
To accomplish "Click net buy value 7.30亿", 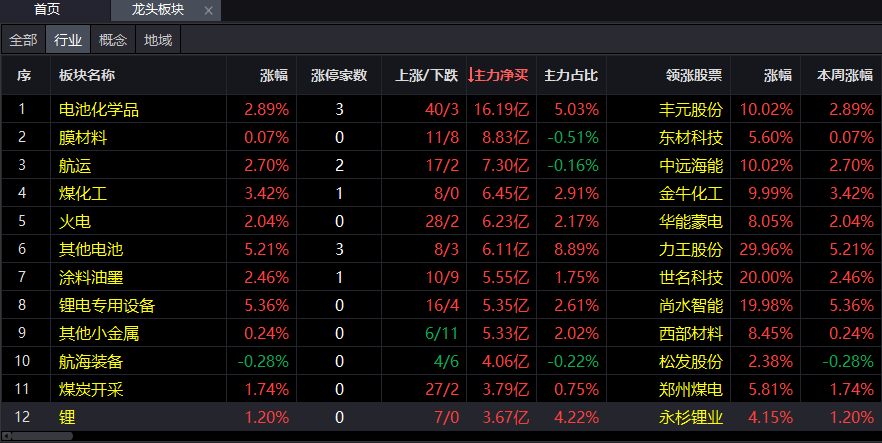I will click(x=506, y=165).
